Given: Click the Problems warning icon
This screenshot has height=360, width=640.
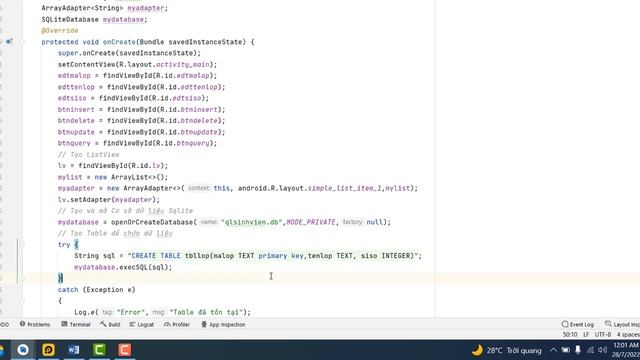Looking at the screenshot, I should (x=22, y=324).
